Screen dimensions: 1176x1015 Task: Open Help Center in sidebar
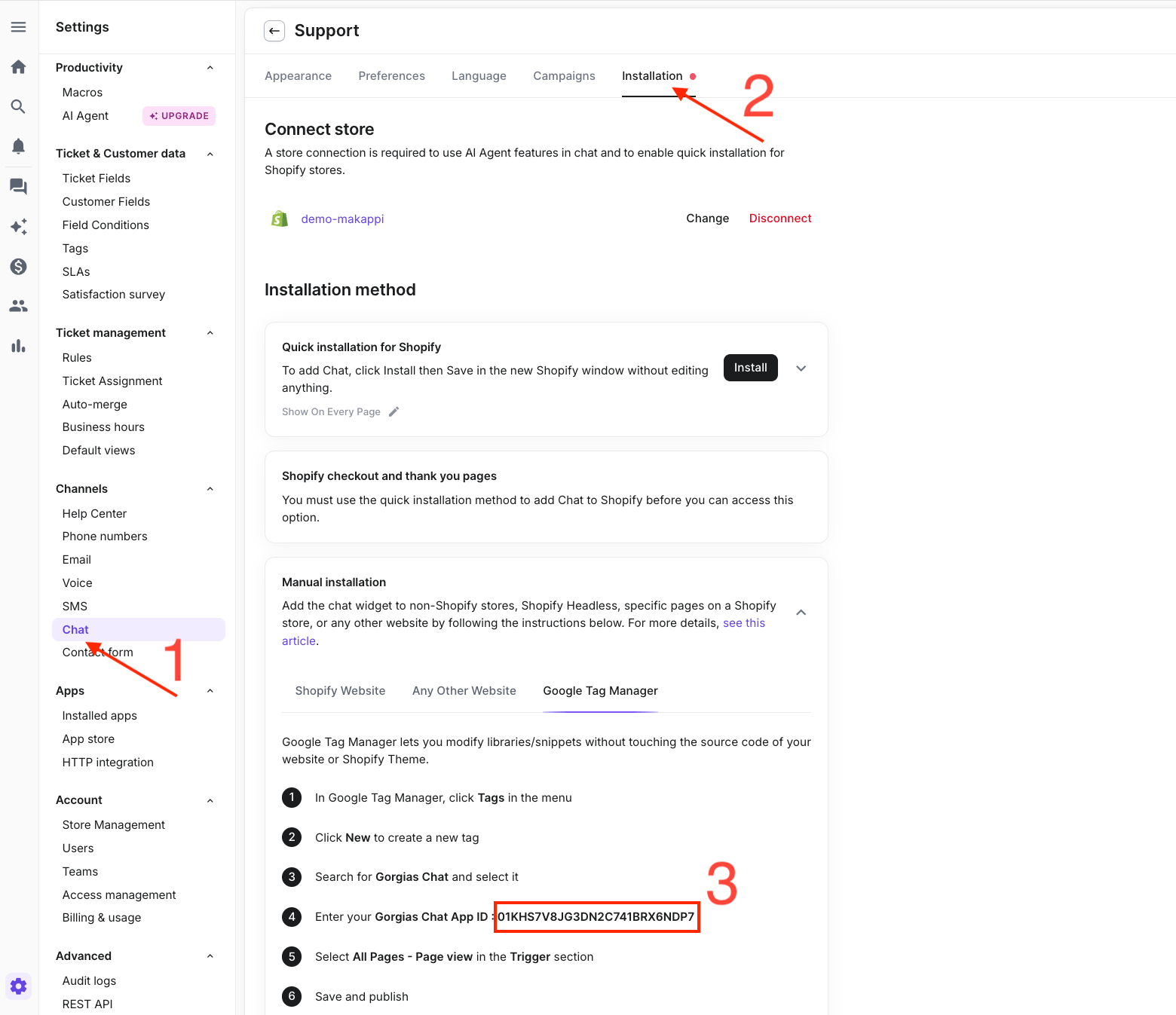tap(94, 514)
